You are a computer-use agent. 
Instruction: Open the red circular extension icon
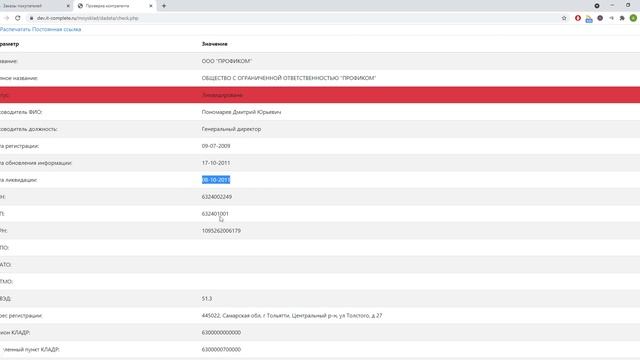578,18
